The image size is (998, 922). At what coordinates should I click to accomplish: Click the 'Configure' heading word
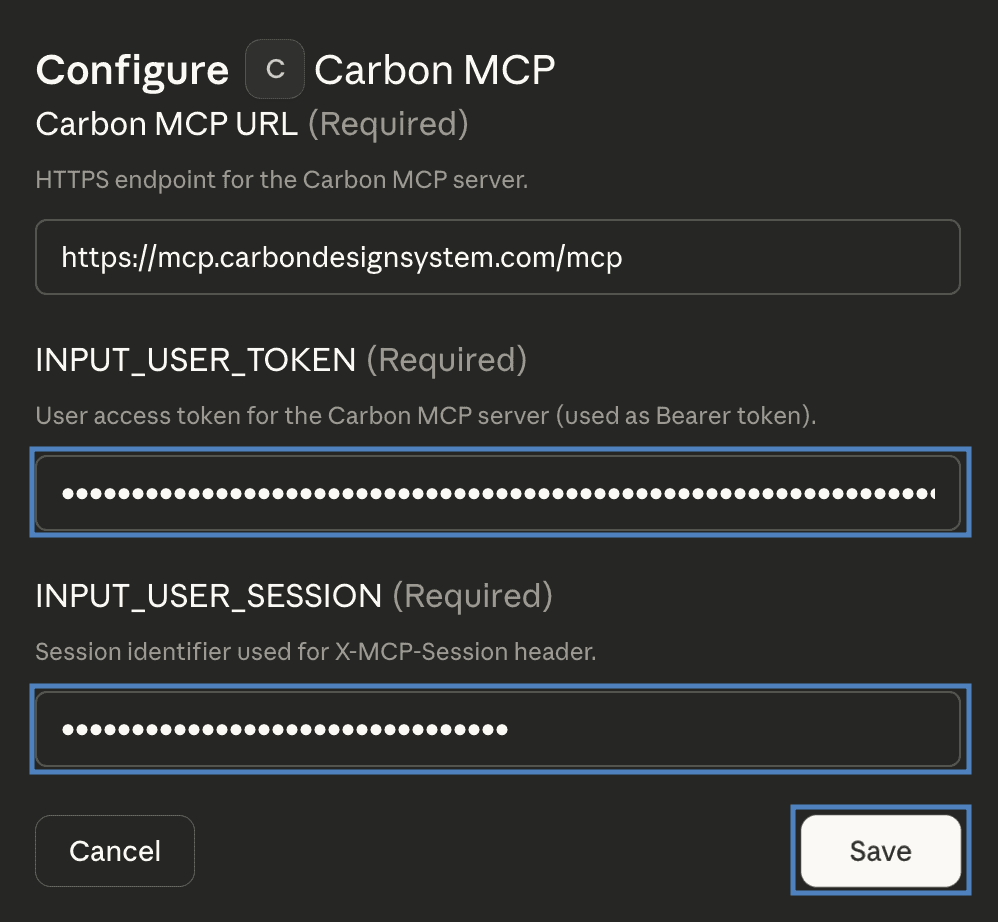[x=132, y=71]
